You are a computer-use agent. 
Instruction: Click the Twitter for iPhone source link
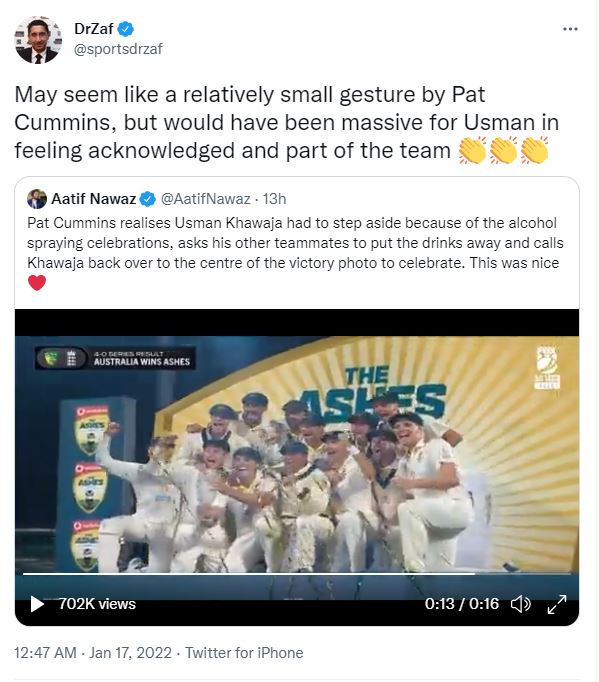pyautogui.click(x=244, y=653)
